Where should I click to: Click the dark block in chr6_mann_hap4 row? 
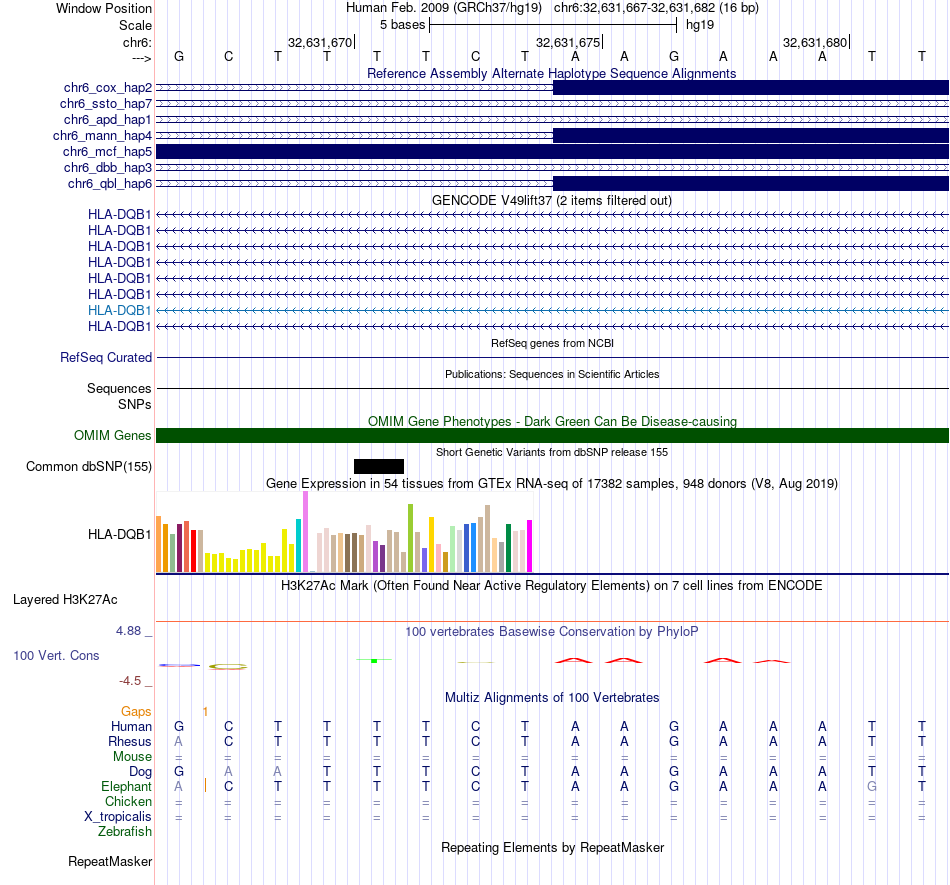pyautogui.click(x=751, y=136)
